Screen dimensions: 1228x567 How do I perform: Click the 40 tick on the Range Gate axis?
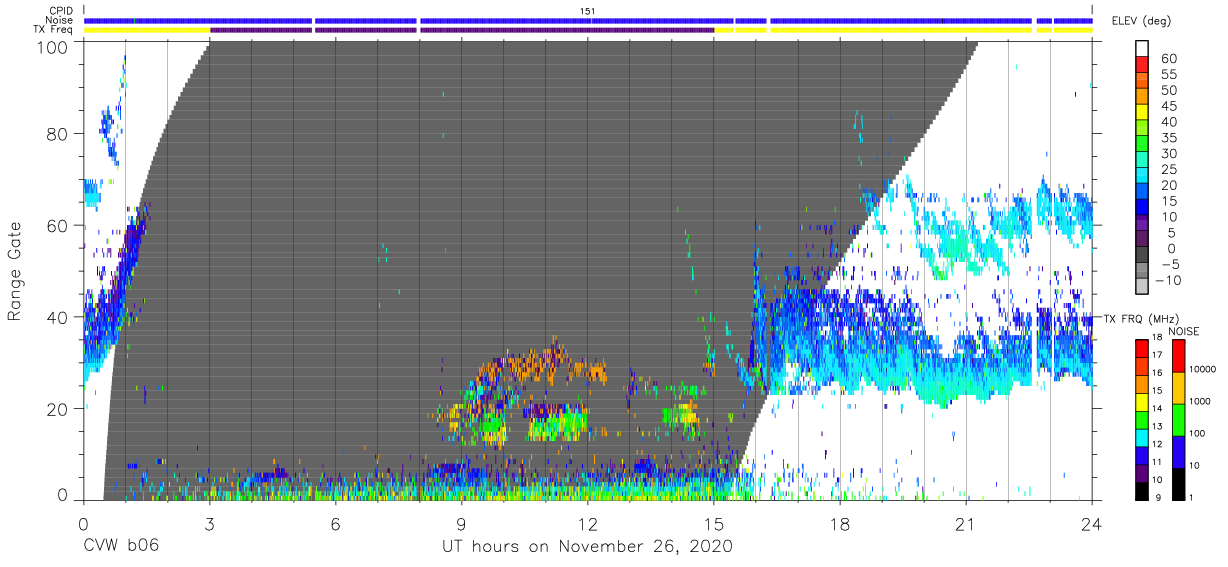[58, 317]
